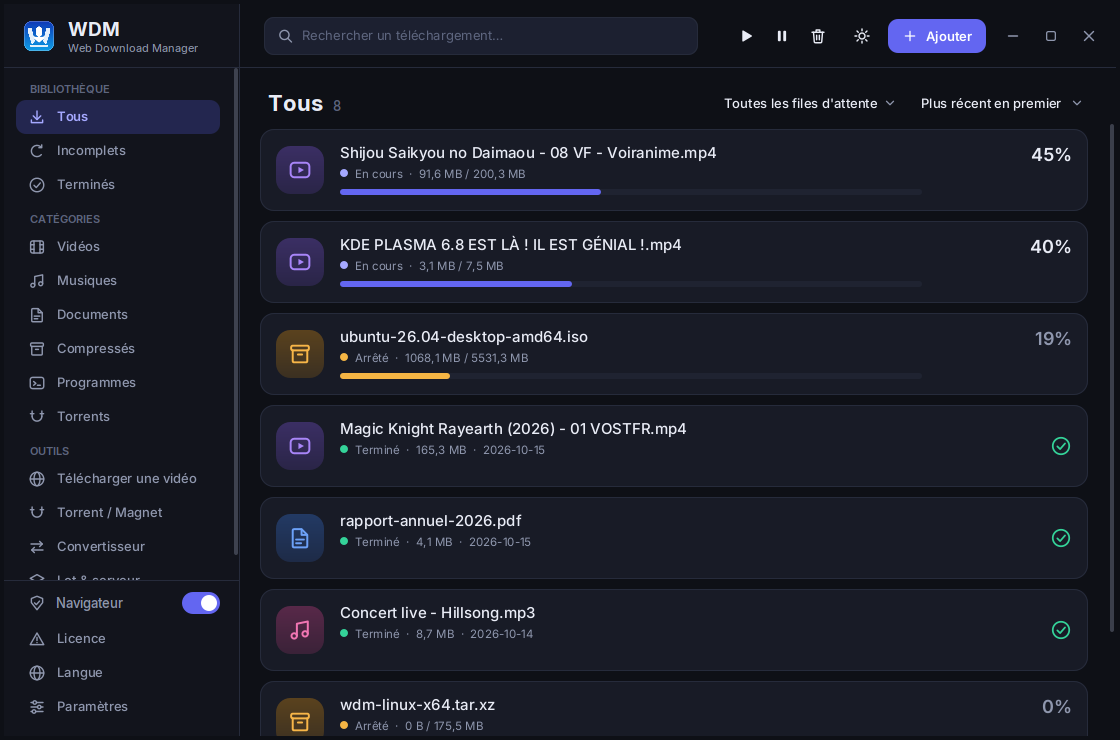The image size is (1120, 740).
Task: Resume downloads with the play icon
Action: click(x=746, y=36)
